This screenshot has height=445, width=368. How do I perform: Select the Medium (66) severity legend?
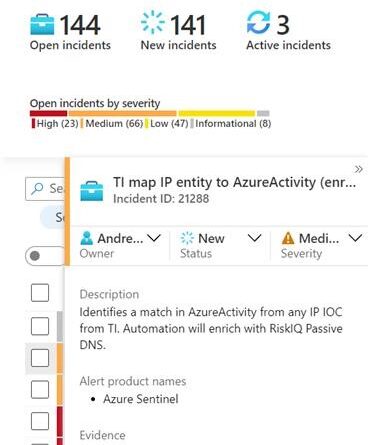112,124
